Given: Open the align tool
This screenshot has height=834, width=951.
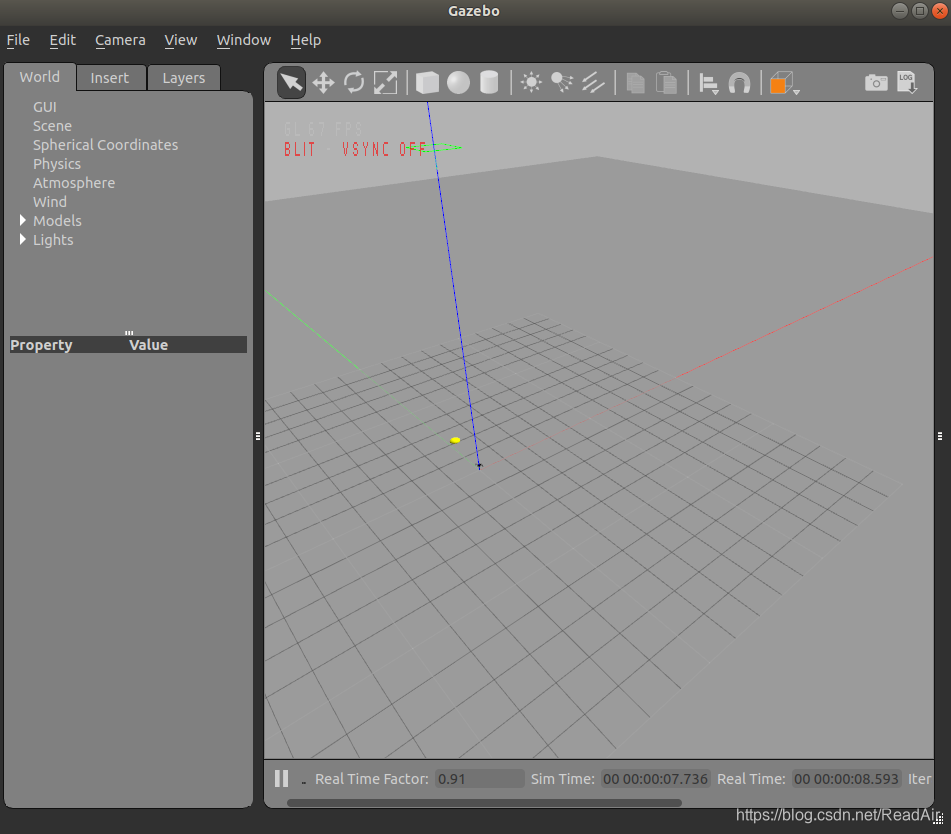Looking at the screenshot, I should tap(708, 83).
